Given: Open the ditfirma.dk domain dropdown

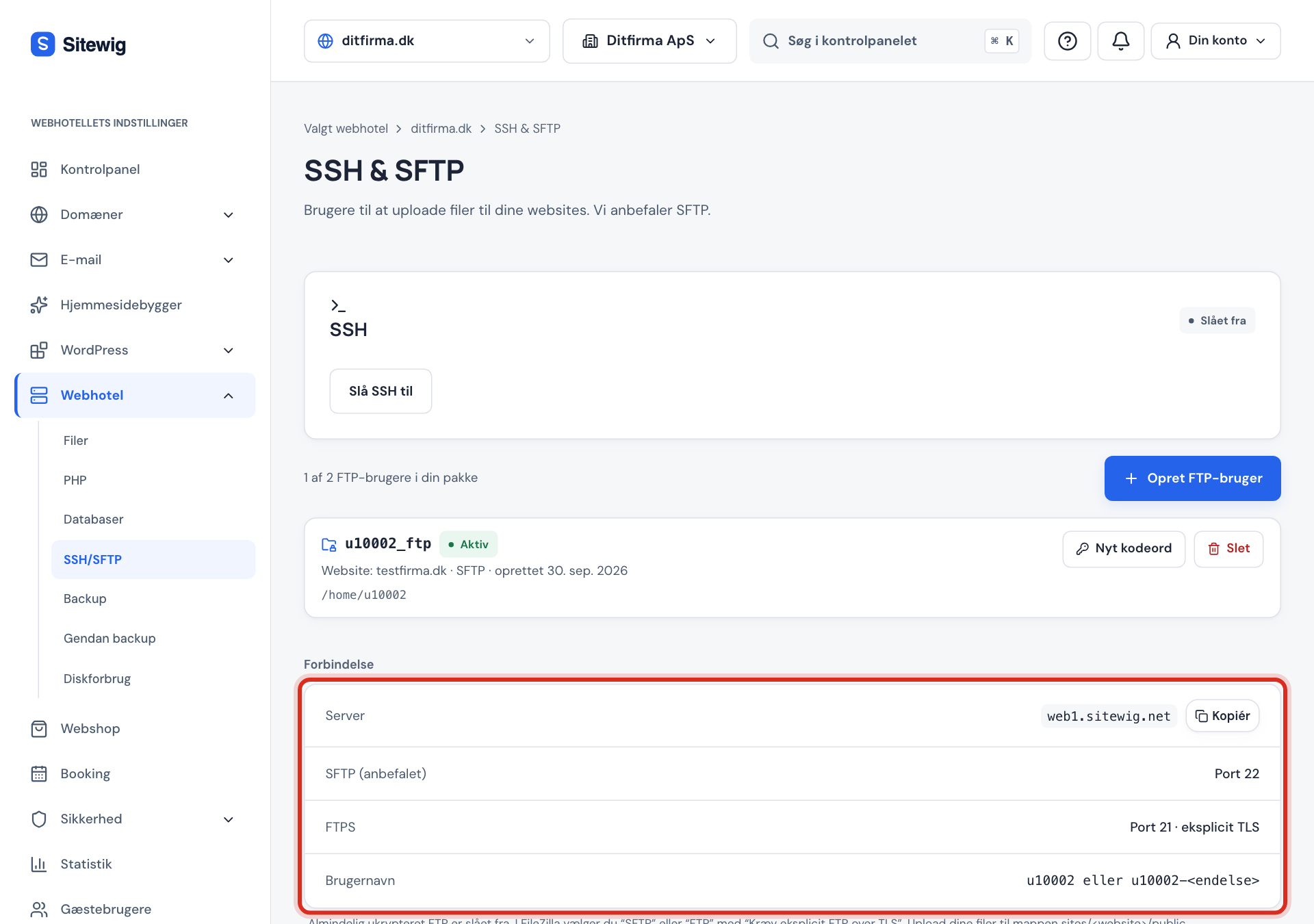Looking at the screenshot, I should click(x=427, y=41).
